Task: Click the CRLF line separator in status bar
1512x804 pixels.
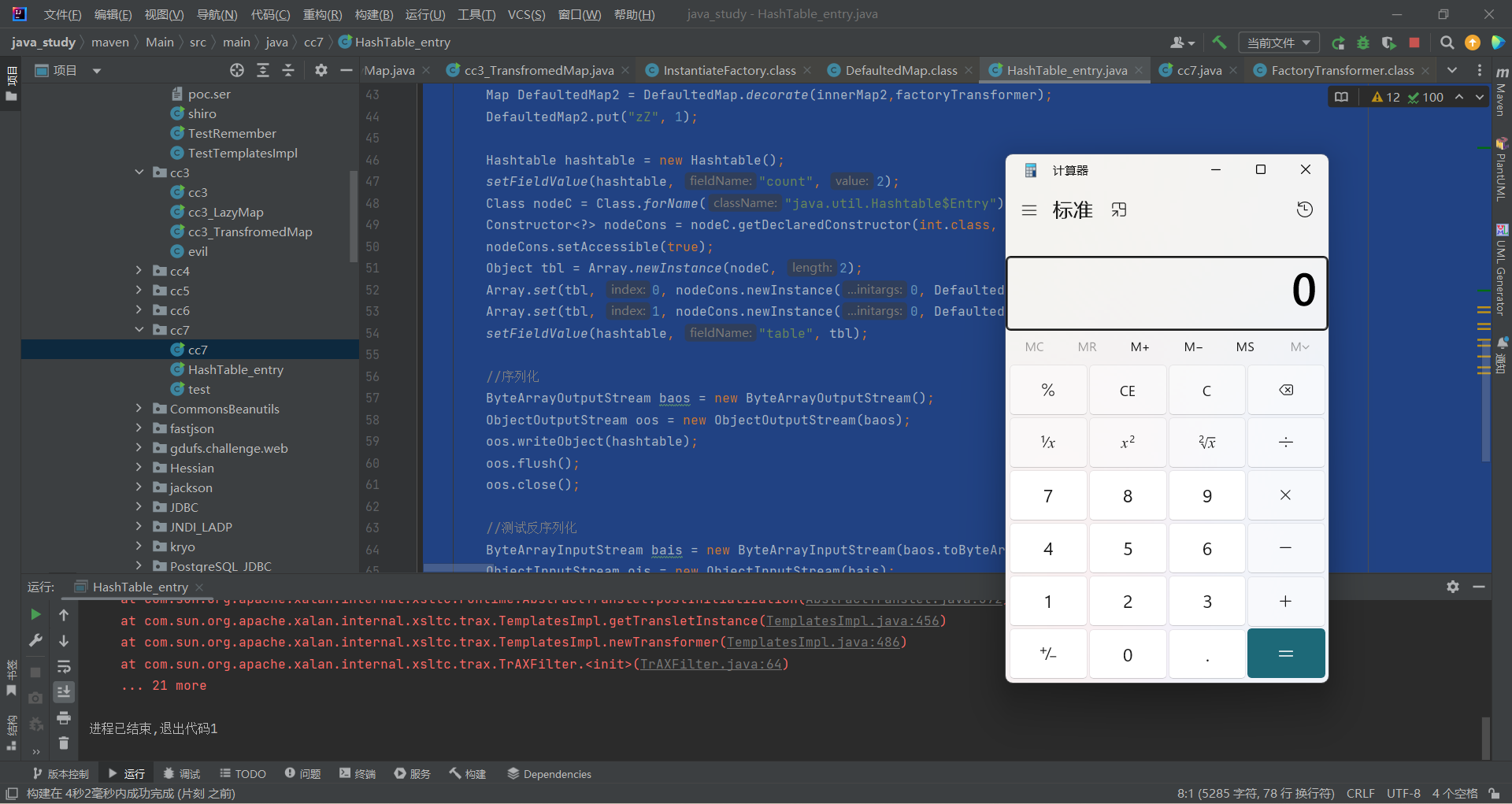Action: (x=1360, y=793)
